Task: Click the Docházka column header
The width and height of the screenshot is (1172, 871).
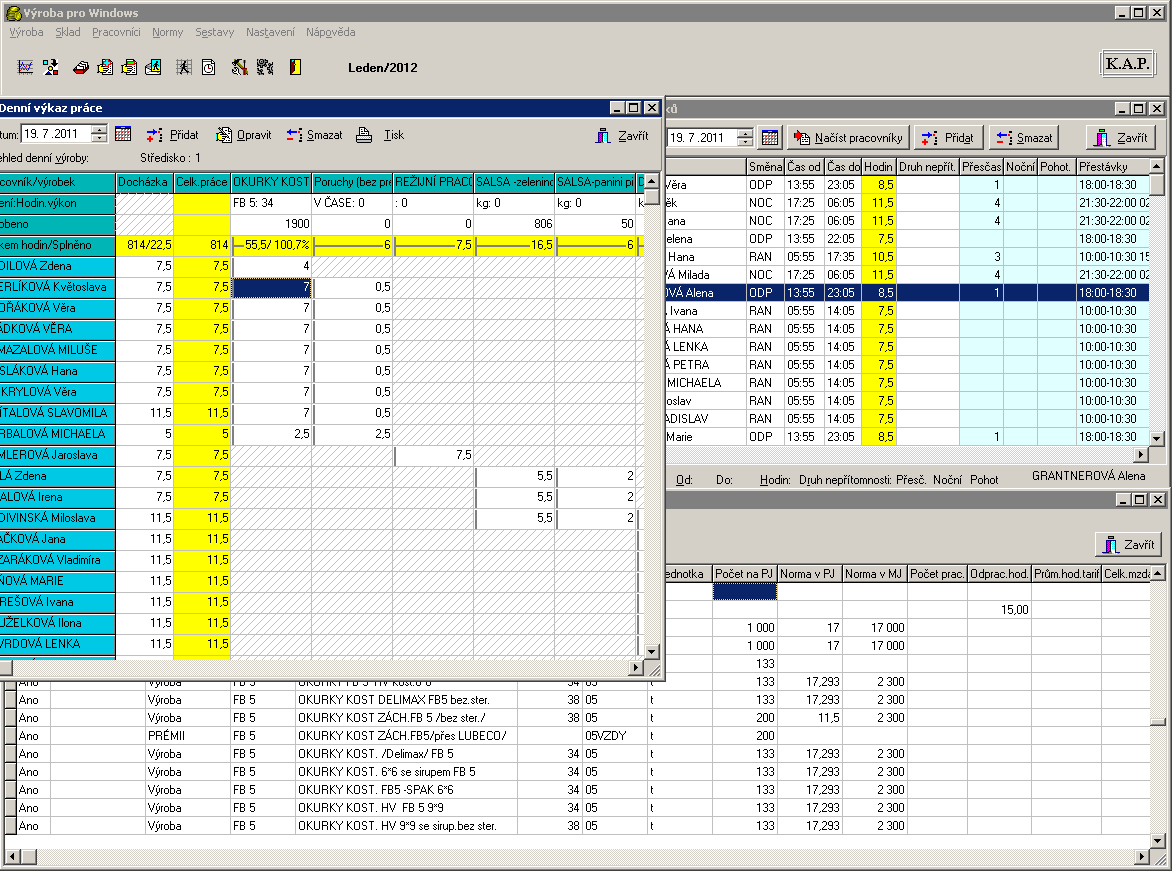Action: 144,182
